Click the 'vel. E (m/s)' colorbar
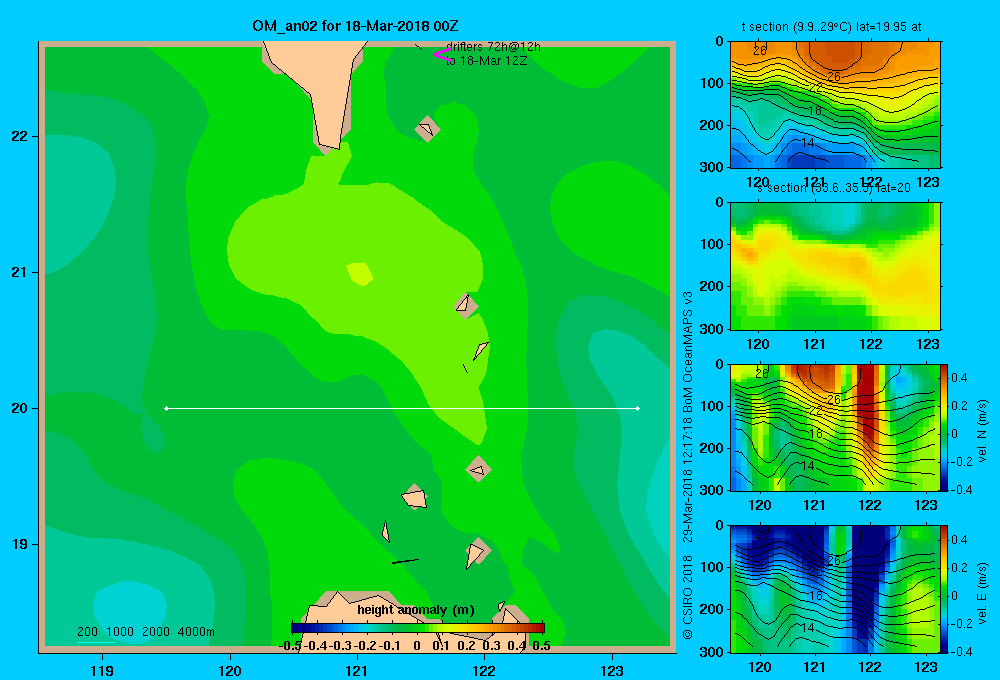Screen dimensions: 1000x680 (x=945, y=589)
